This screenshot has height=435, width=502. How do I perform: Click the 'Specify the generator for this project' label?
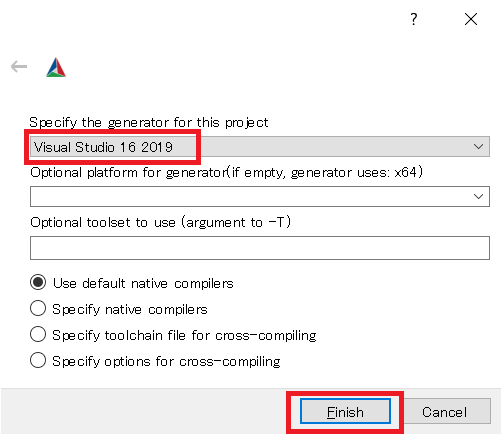[x=149, y=123]
